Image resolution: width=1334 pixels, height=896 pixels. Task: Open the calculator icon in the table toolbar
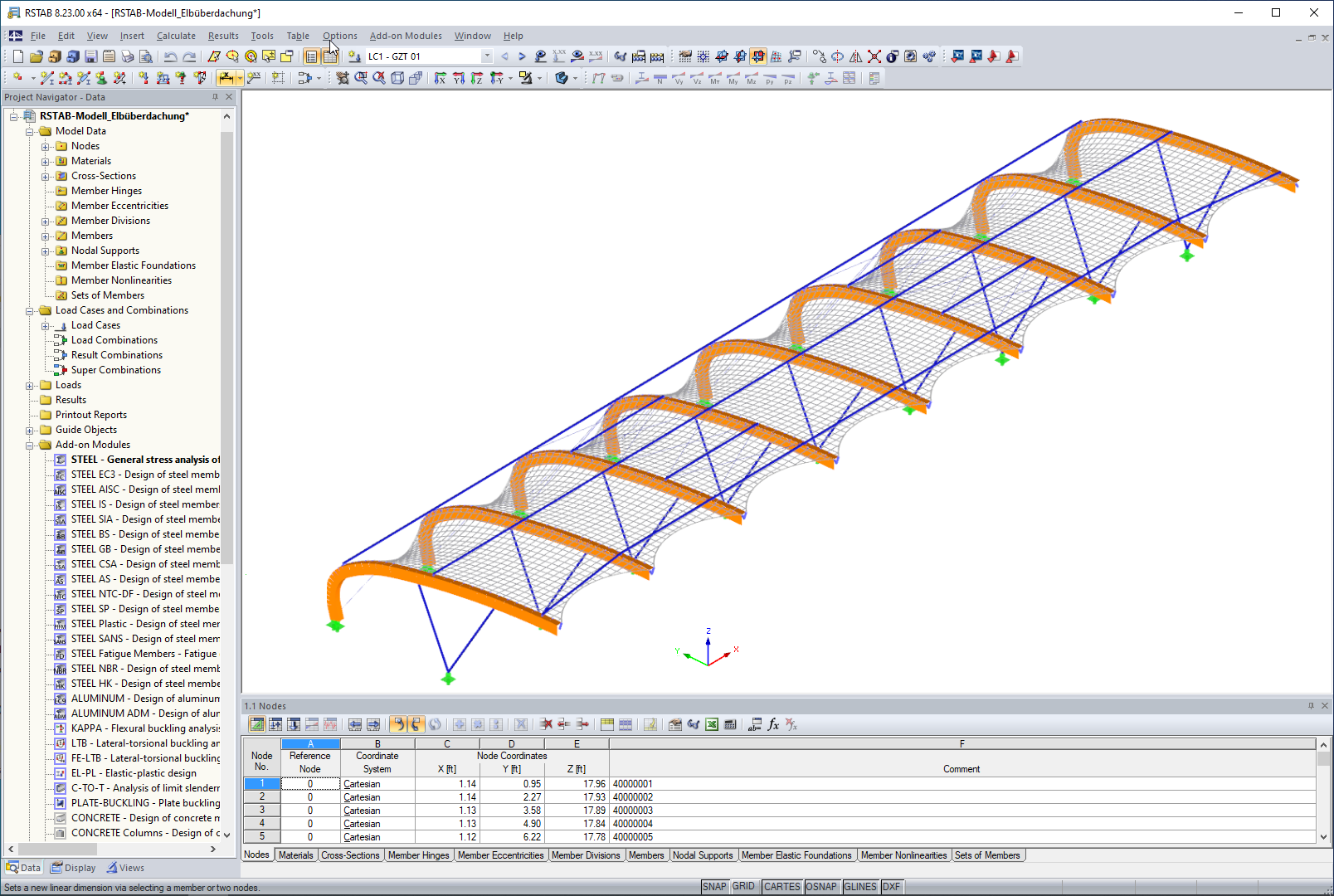(729, 724)
